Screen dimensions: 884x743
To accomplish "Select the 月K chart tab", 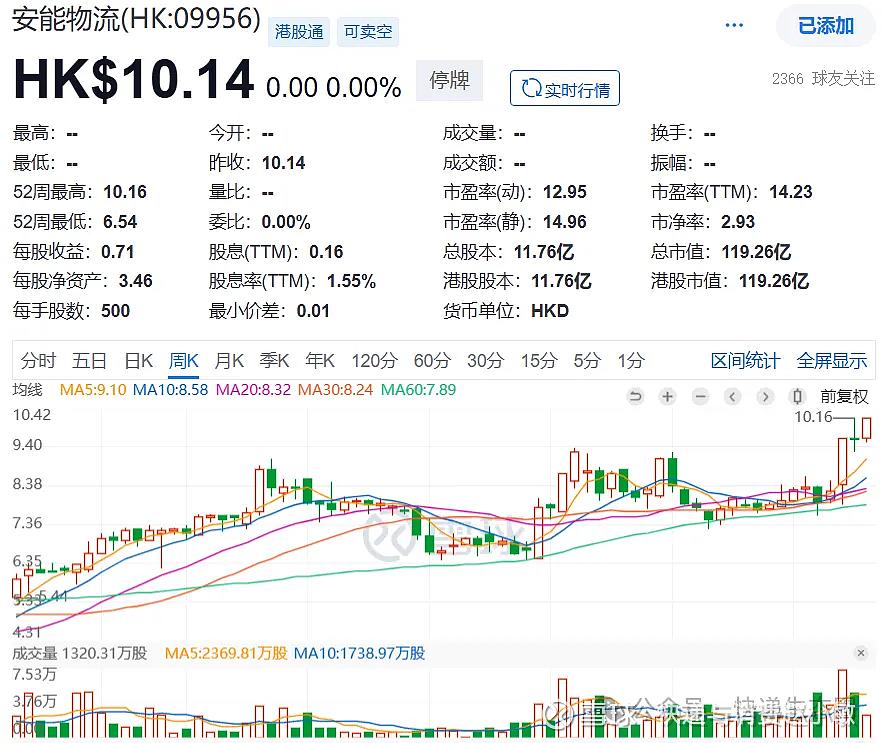I will pyautogui.click(x=230, y=361).
